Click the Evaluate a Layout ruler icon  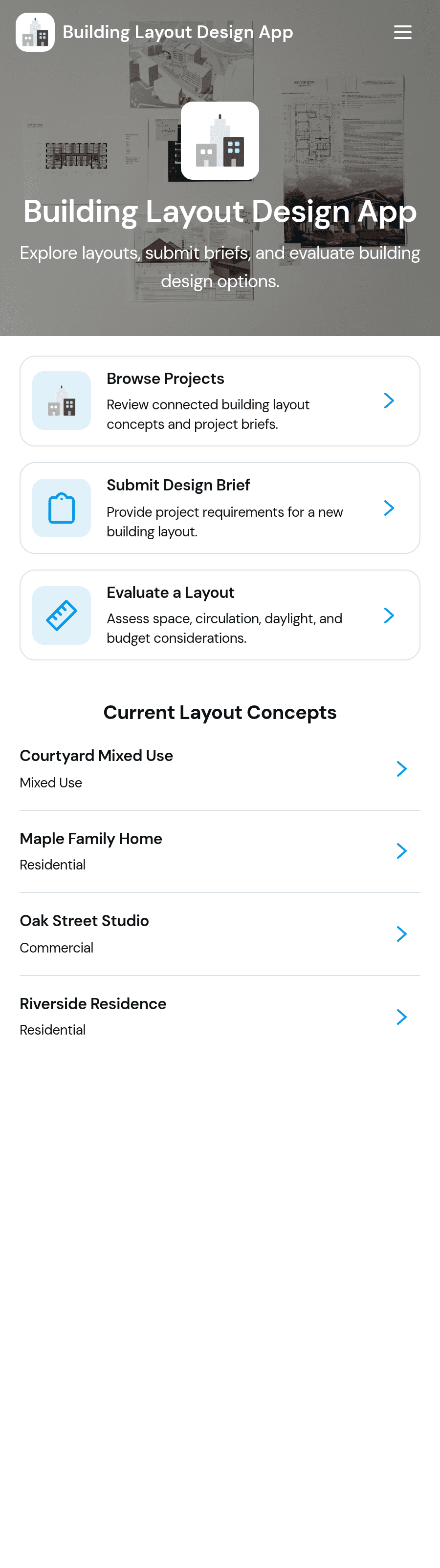pyautogui.click(x=62, y=615)
